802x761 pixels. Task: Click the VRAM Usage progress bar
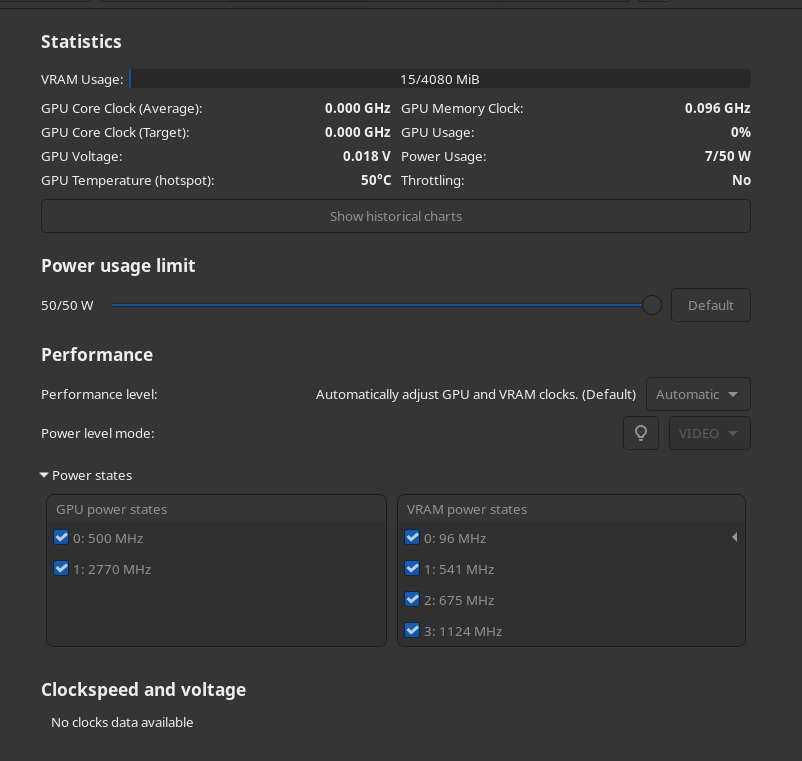(x=440, y=79)
